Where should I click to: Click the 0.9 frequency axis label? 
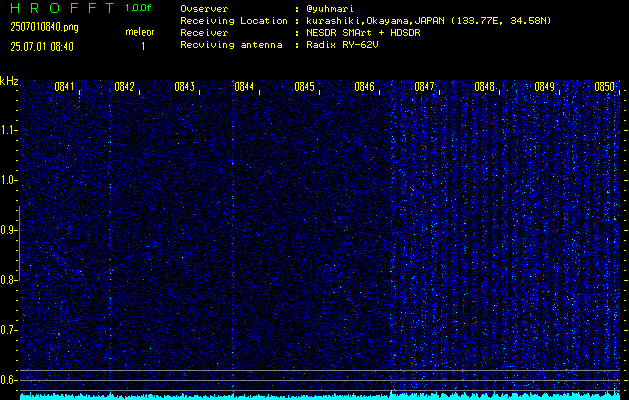coord(9,230)
